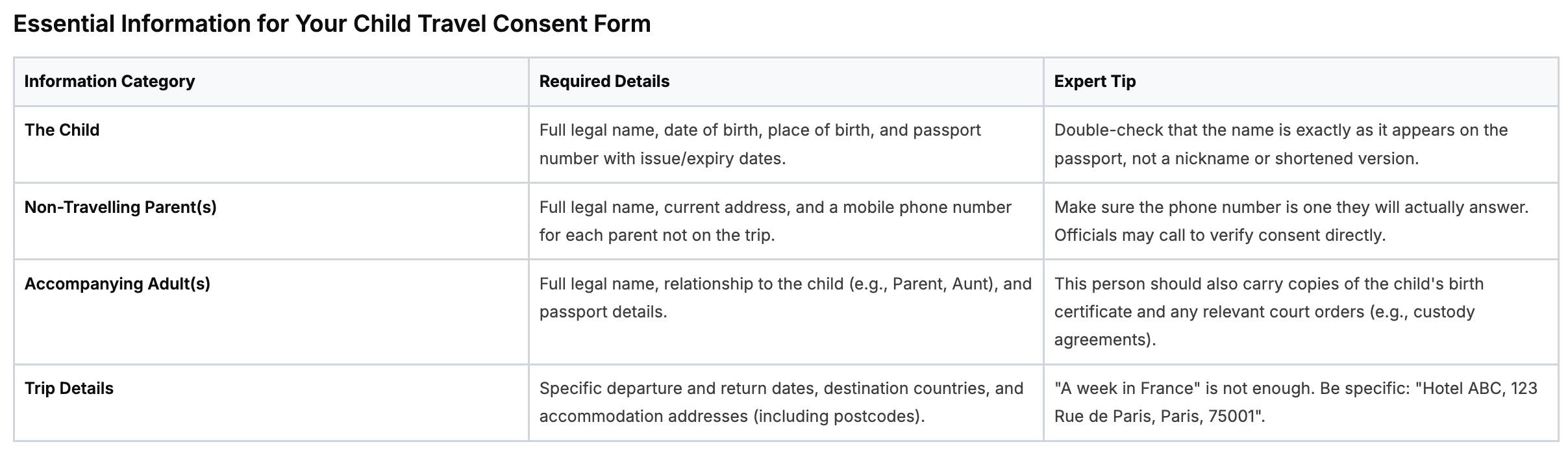Click the "Expert Tip" column header
The height and width of the screenshot is (468, 1568).
(1095, 81)
